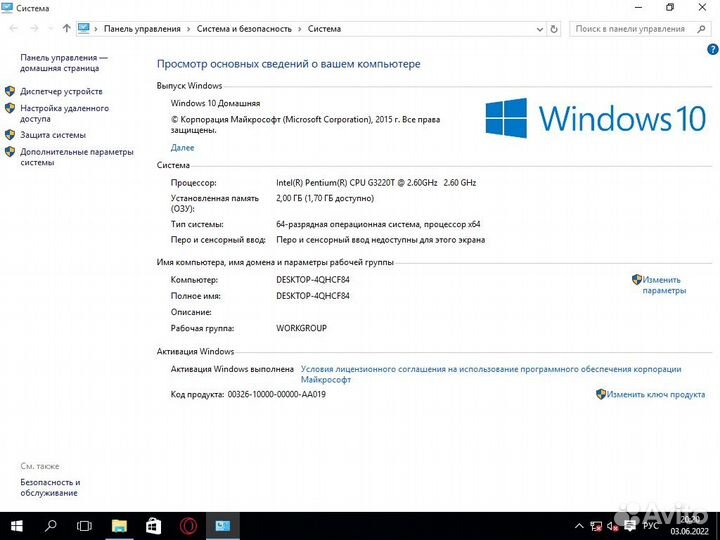Viewport: 720px width, 540px height.
Task: Click the Control Panel search field
Action: [x=630, y=29]
